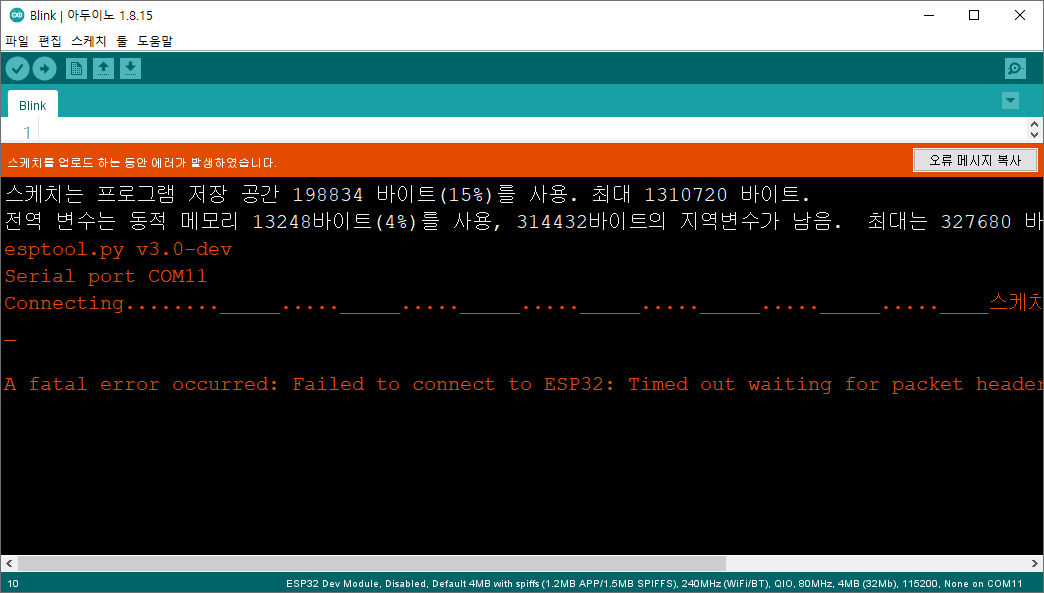Open the 도움말 menu
1044x593 pixels.
[155, 41]
